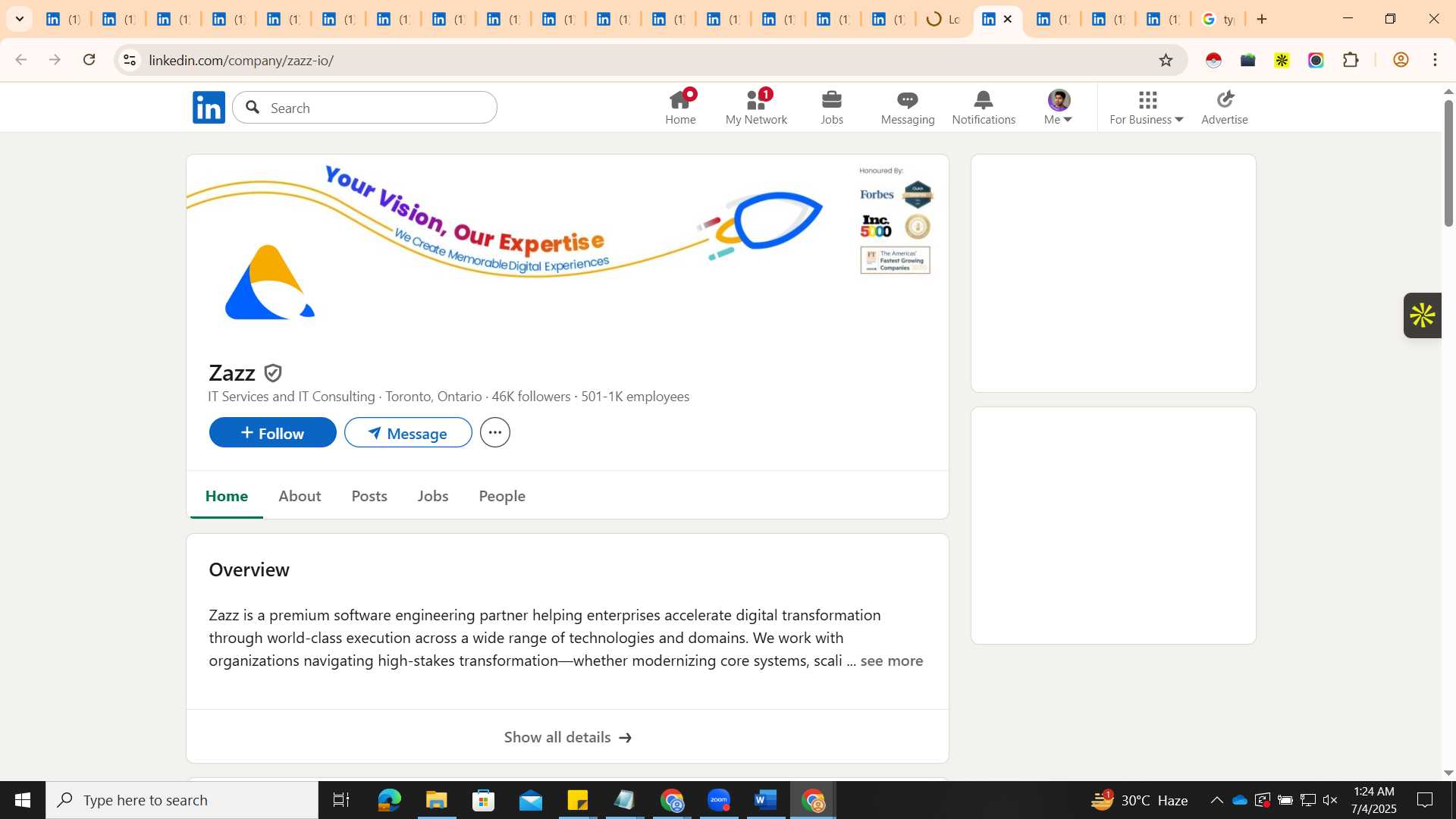Click the address bar URL linkedin.com/company/zazz-io/

(241, 60)
